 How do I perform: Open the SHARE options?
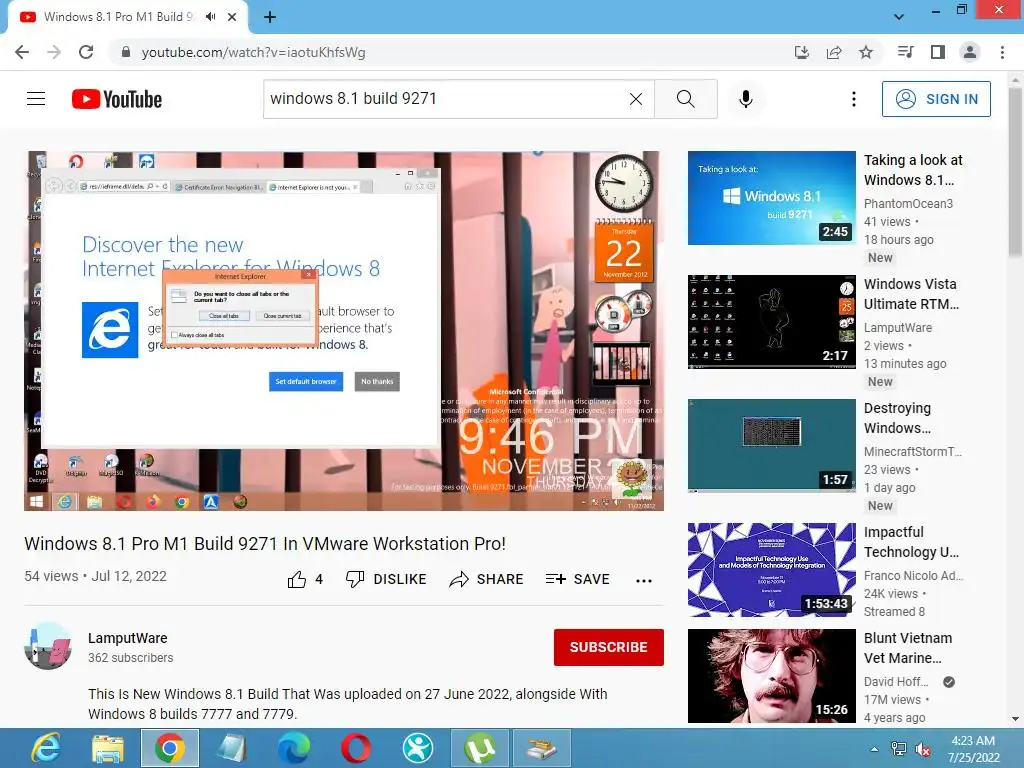pos(487,579)
